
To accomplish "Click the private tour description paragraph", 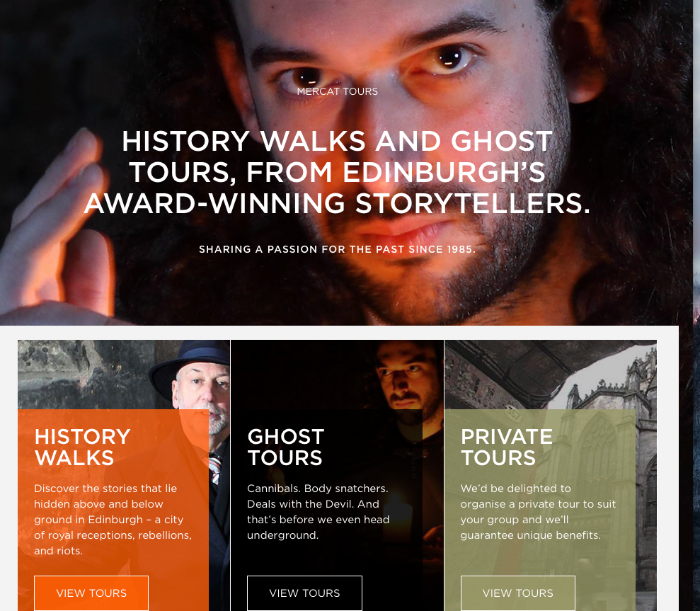I will coord(538,511).
